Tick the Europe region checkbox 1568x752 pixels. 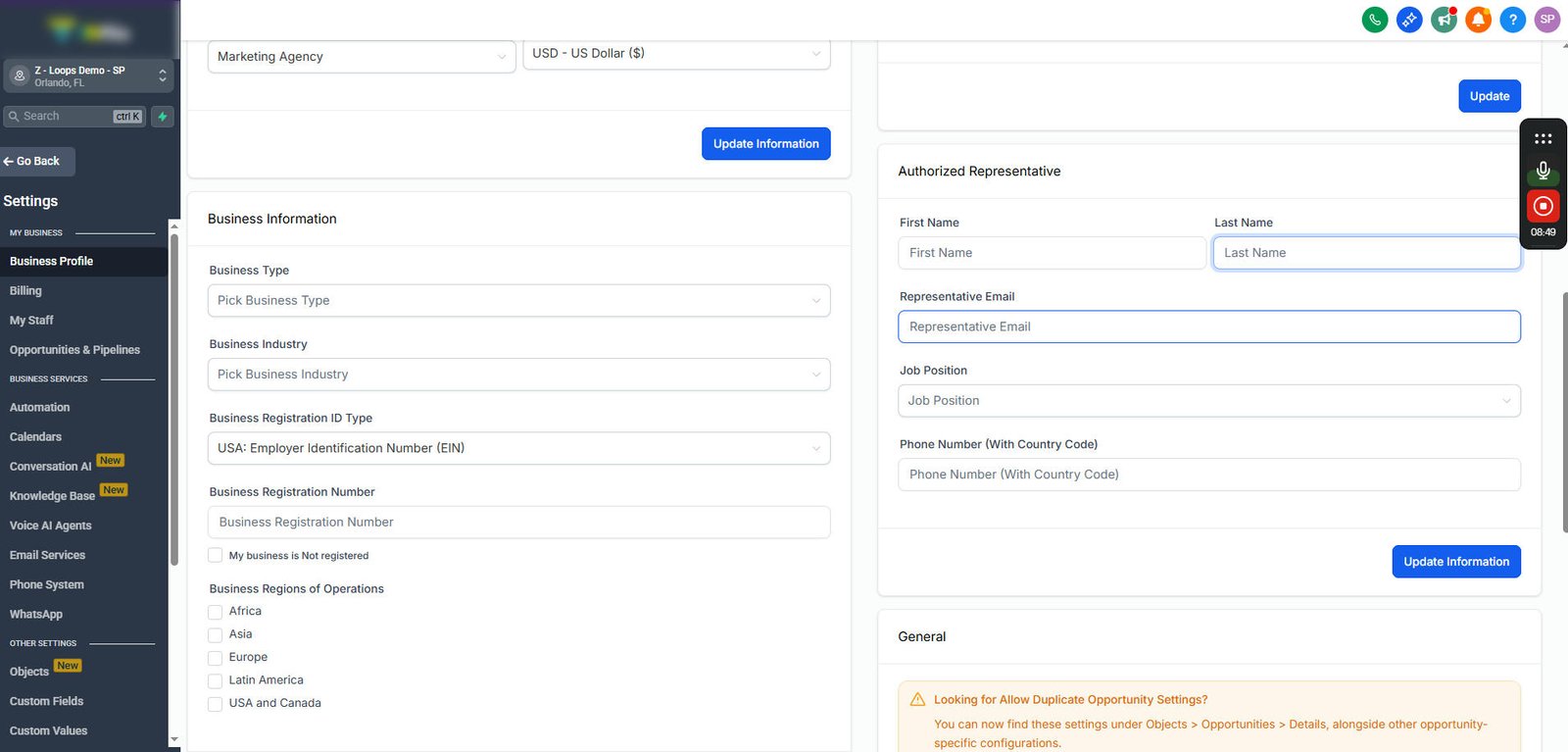(x=216, y=658)
